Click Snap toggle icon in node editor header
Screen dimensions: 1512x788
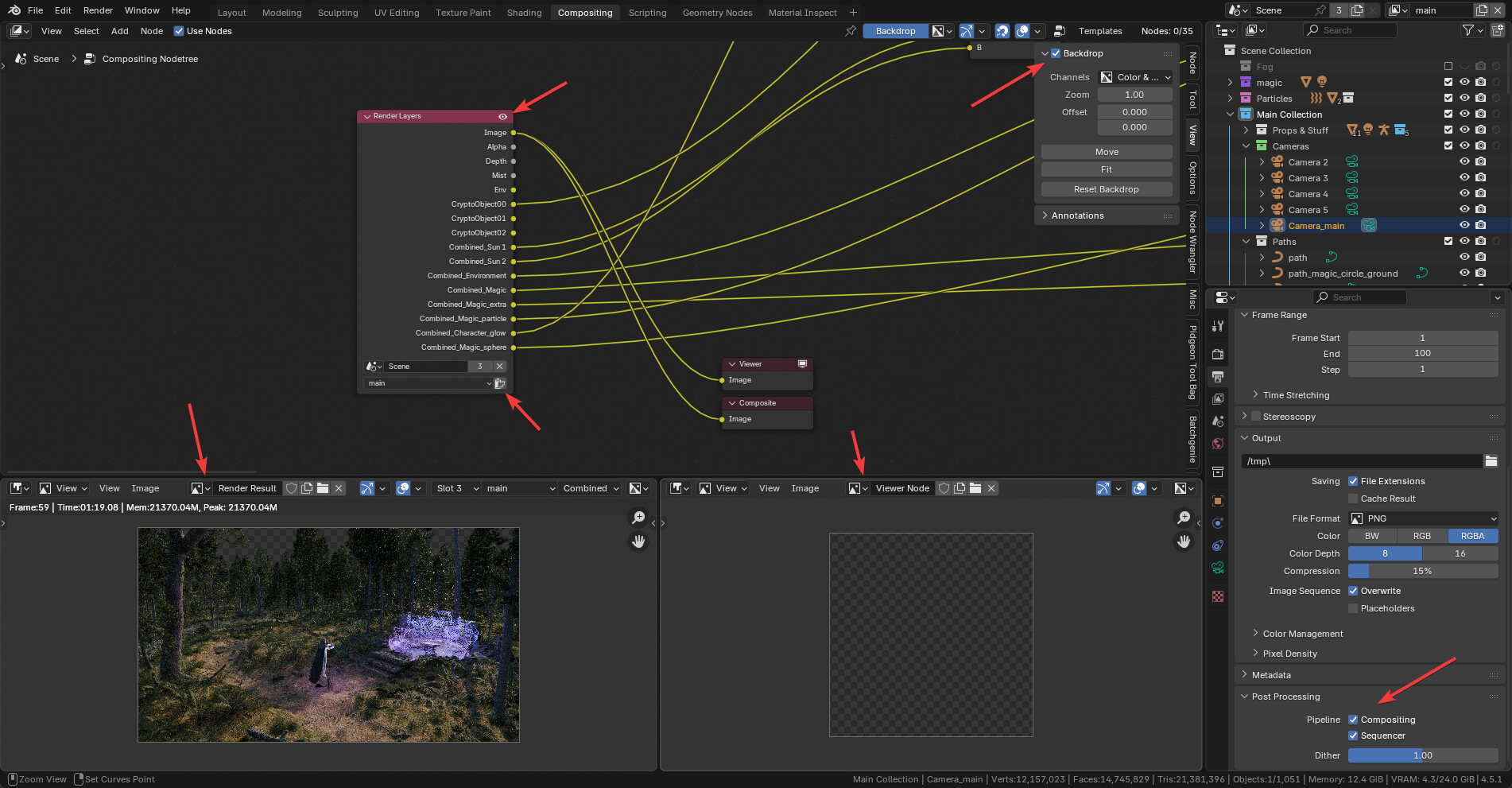coord(1002,31)
